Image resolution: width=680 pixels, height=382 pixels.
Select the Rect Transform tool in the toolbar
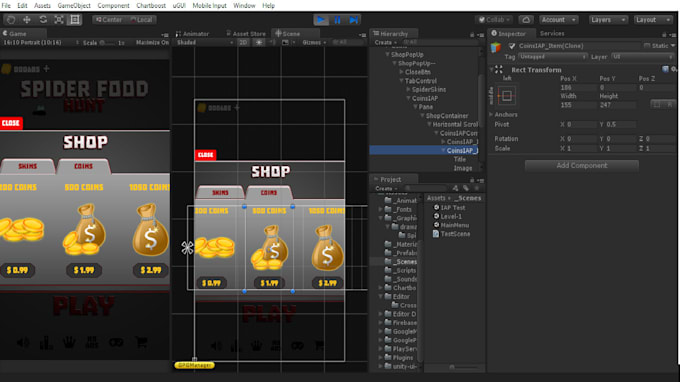tap(75, 20)
